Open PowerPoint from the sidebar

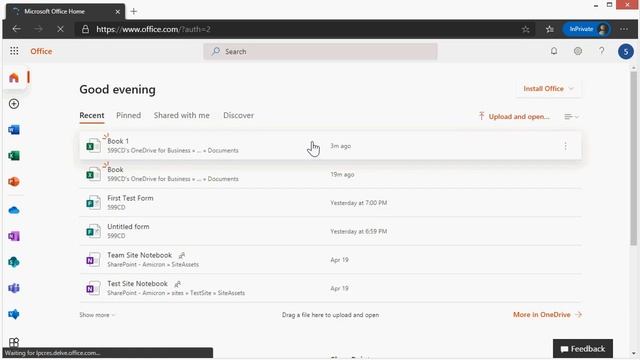[x=14, y=182]
